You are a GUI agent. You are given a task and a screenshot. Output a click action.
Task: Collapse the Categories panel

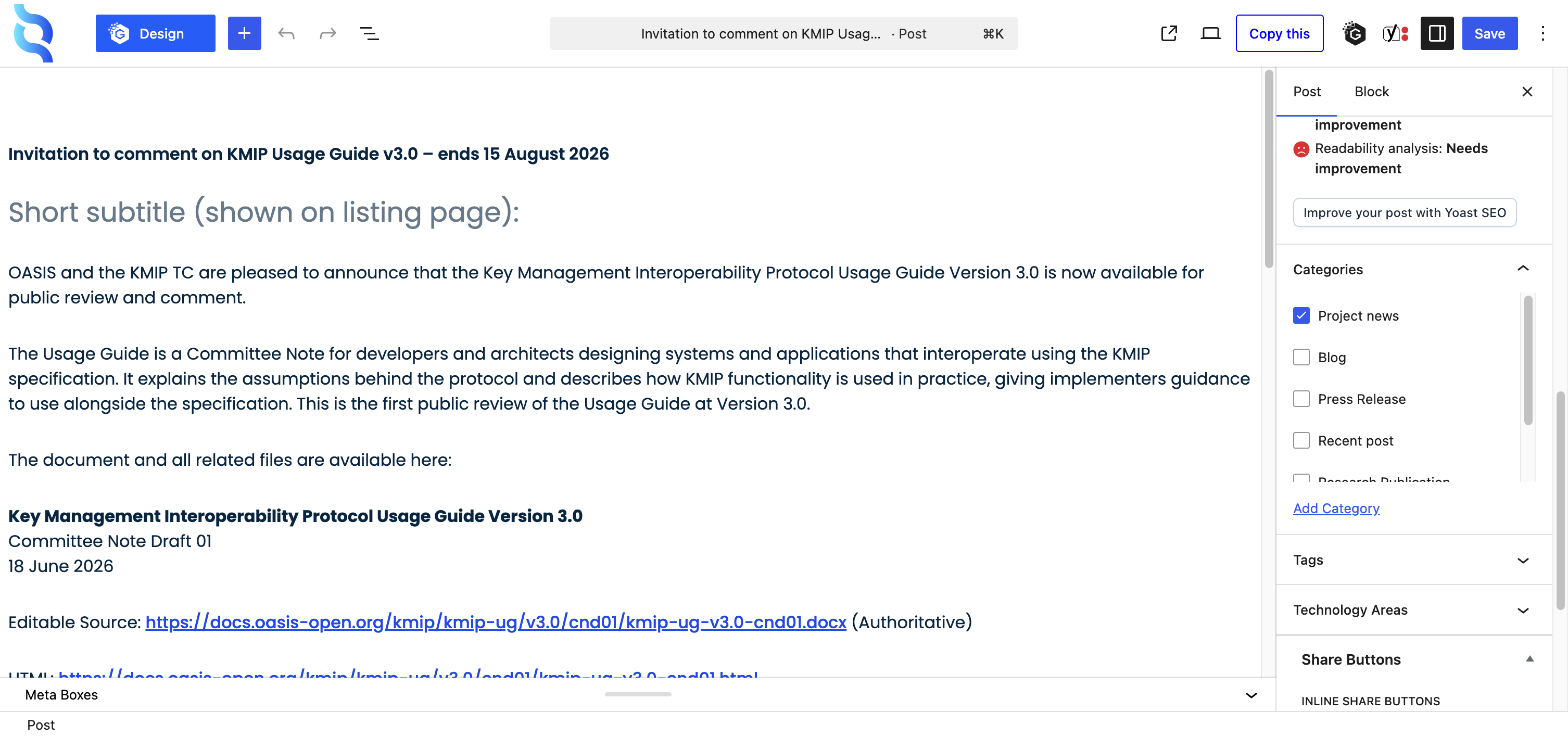tap(1413, 269)
